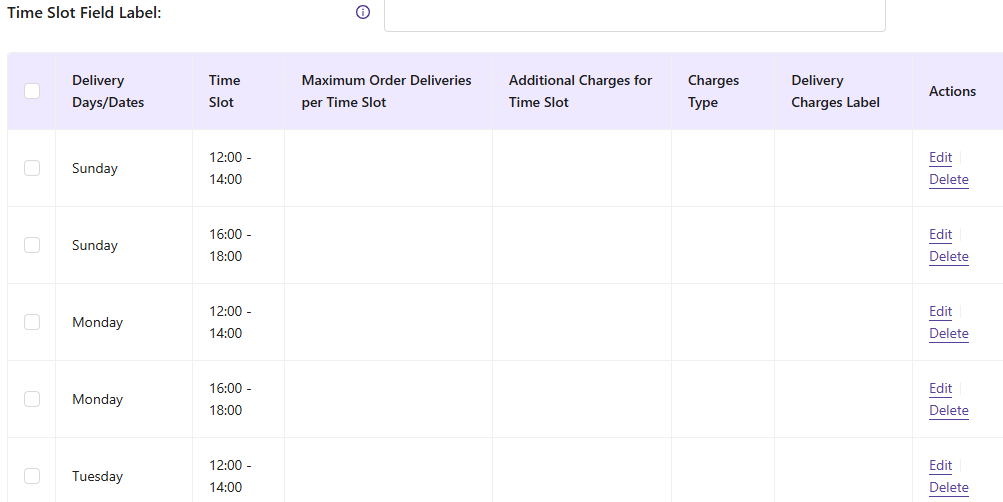Delete the Monday 16:00 - 18:00 time slot
1003x502 pixels.
[x=948, y=411]
